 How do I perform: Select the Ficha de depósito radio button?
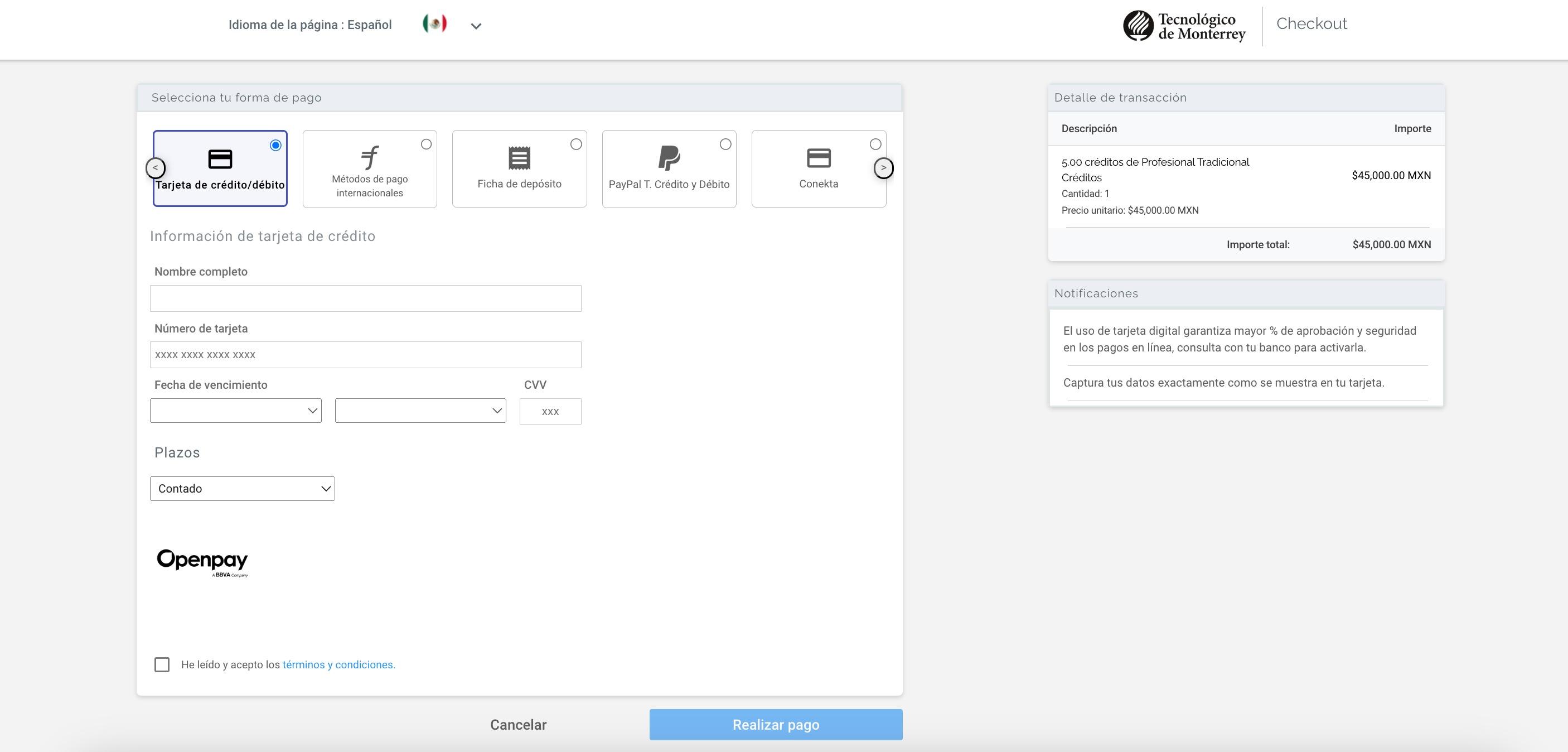coord(576,144)
